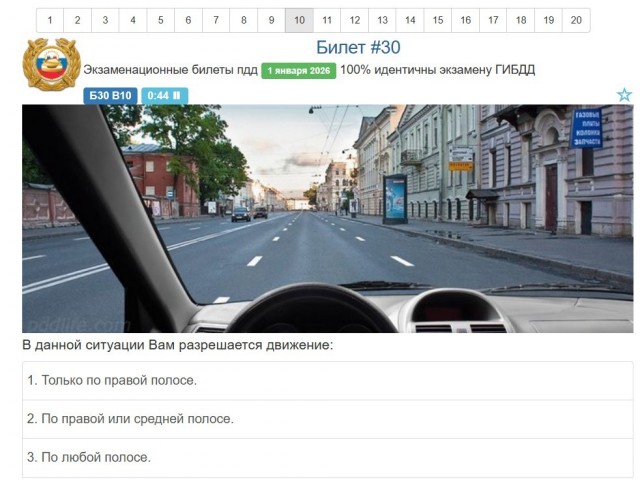
Task: Go to question 1 in pagination
Action: coord(50,20)
